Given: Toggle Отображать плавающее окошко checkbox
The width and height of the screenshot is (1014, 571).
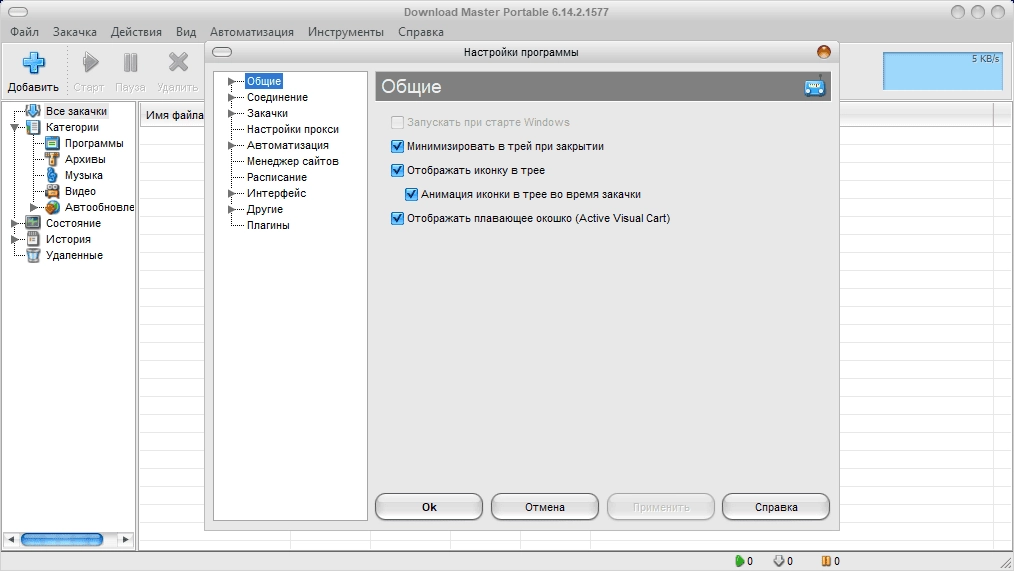Looking at the screenshot, I should click(x=397, y=218).
